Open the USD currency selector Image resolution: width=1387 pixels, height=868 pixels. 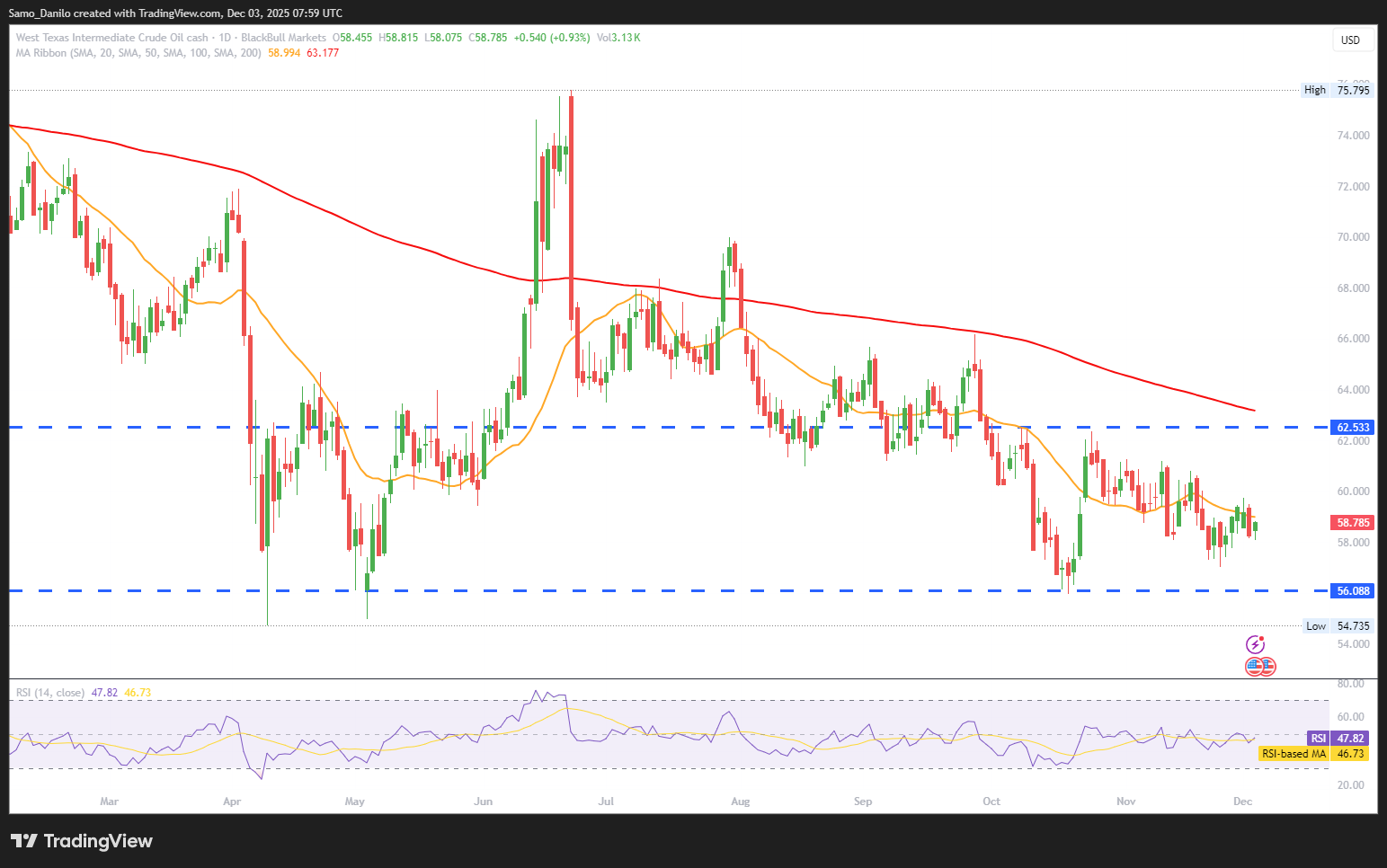(x=1350, y=40)
